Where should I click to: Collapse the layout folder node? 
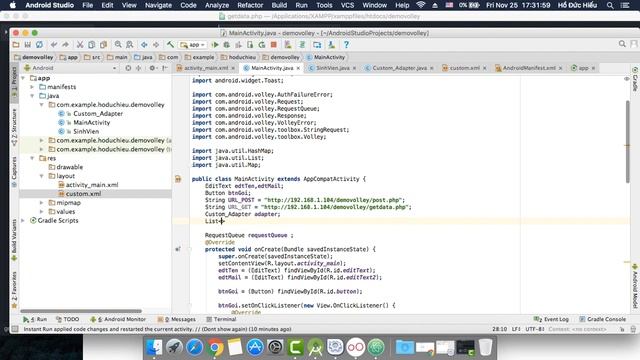(x=41, y=176)
